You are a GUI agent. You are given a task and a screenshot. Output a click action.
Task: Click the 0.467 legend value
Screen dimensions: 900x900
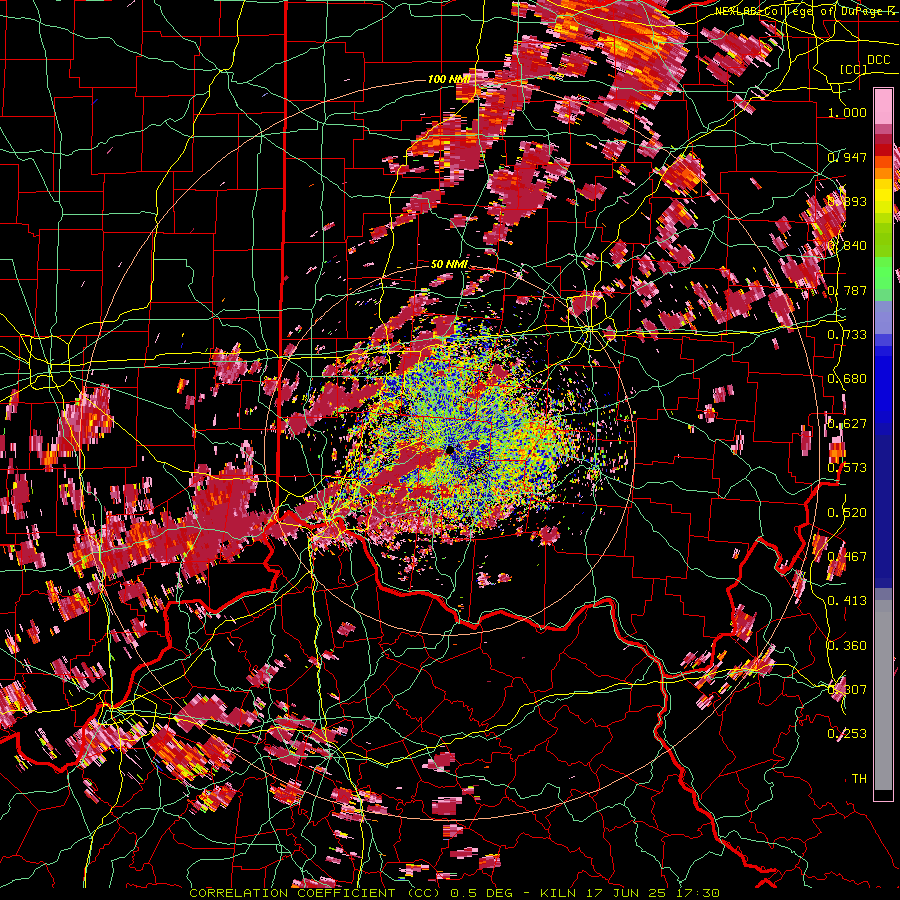(x=847, y=557)
